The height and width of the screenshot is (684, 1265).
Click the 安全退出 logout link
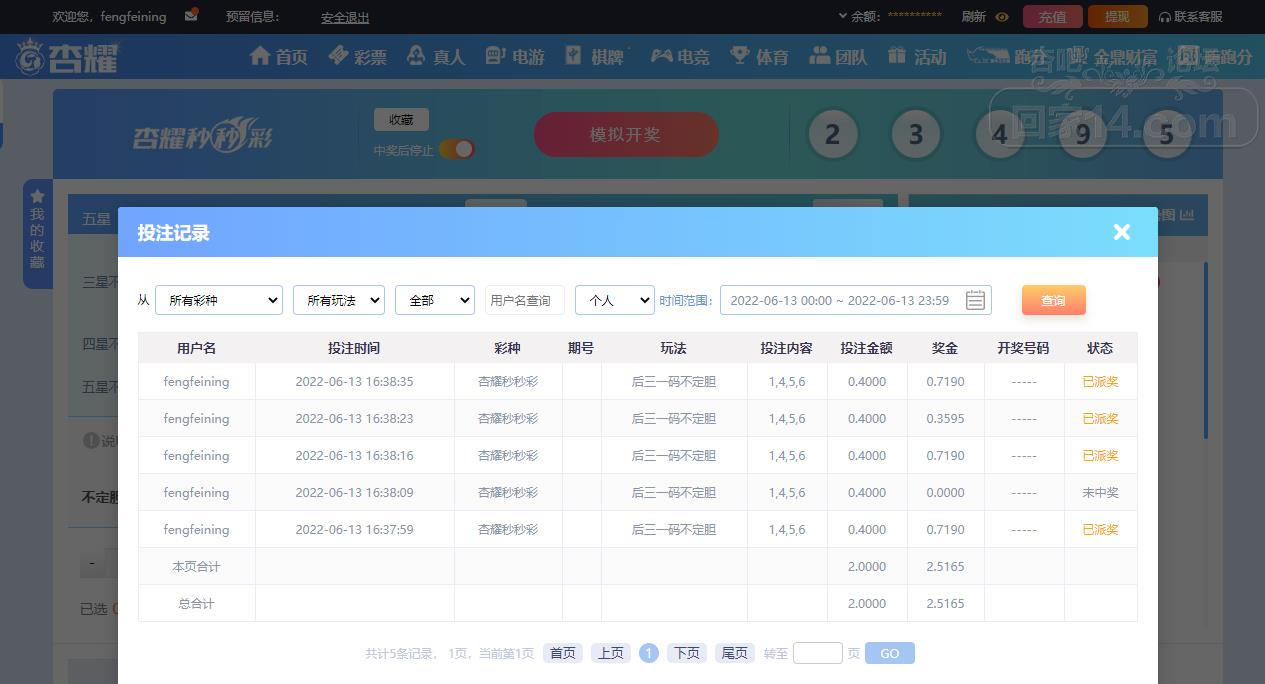pyautogui.click(x=345, y=18)
